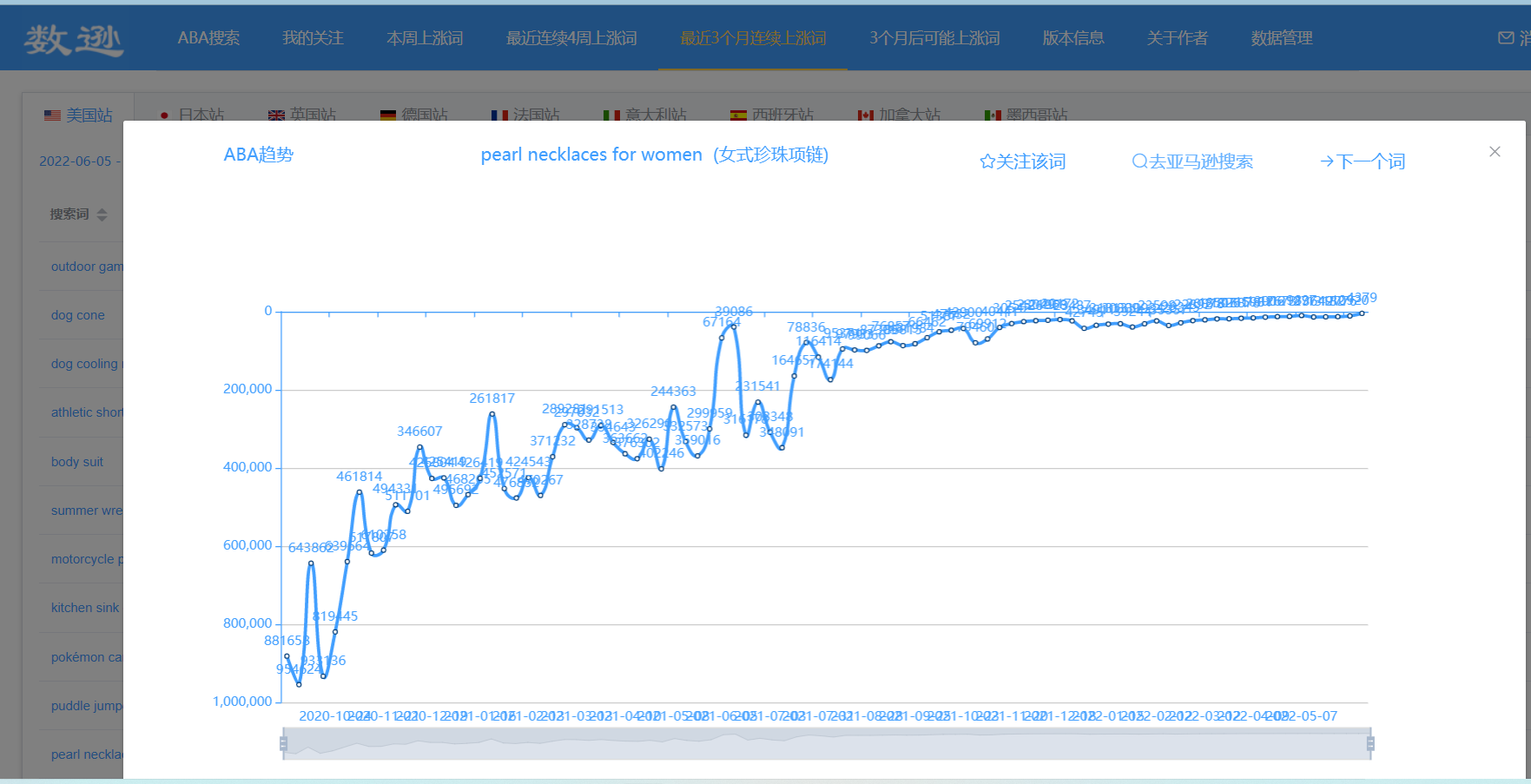
Task: Switch to the 英国站 tab
Action: [302, 115]
